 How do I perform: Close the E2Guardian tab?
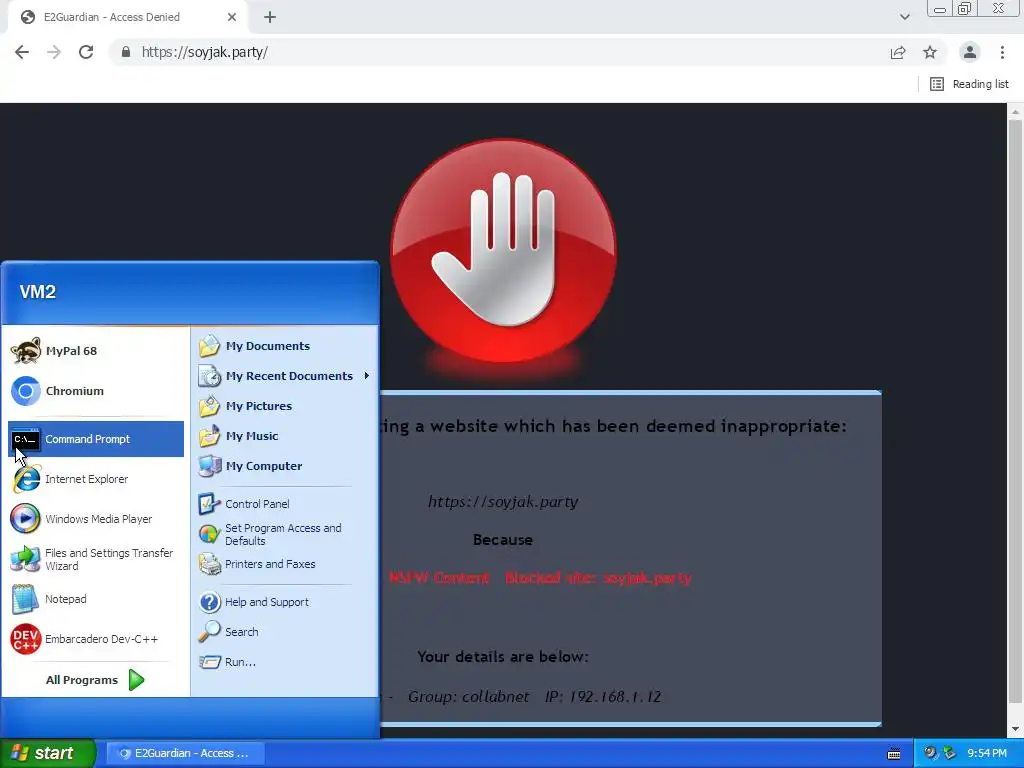coord(232,17)
